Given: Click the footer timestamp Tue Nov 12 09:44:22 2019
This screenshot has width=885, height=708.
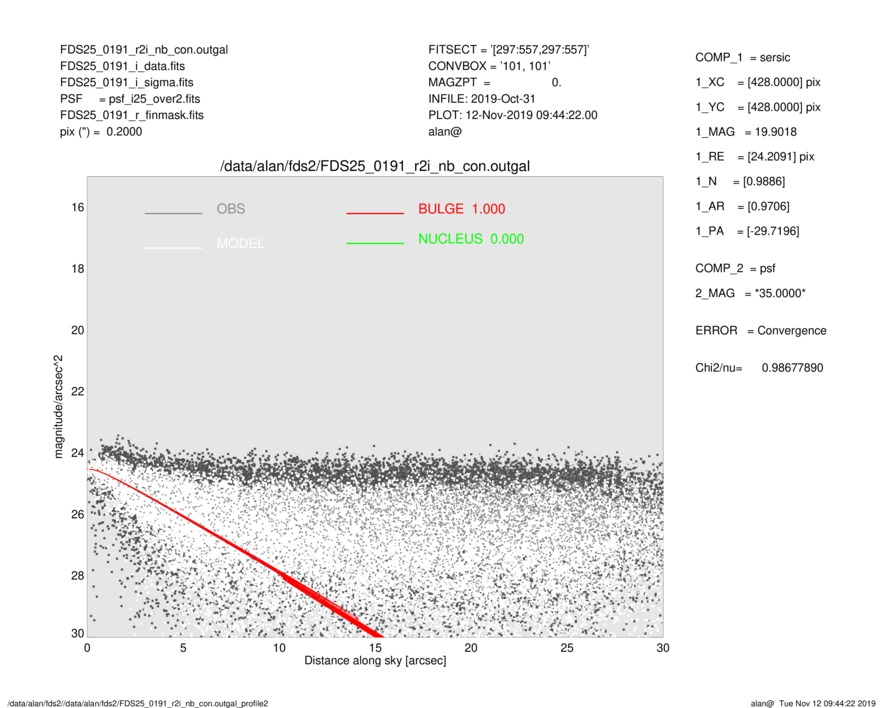Looking at the screenshot, I should click(x=827, y=703).
